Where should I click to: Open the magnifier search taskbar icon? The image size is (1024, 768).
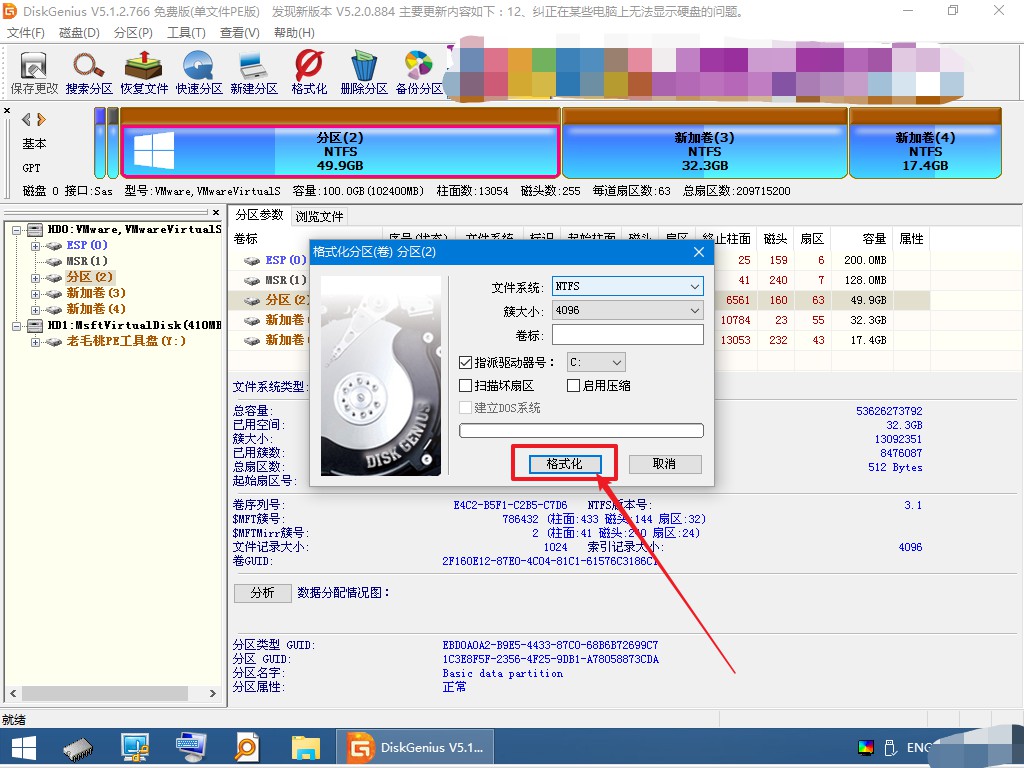pos(247,748)
